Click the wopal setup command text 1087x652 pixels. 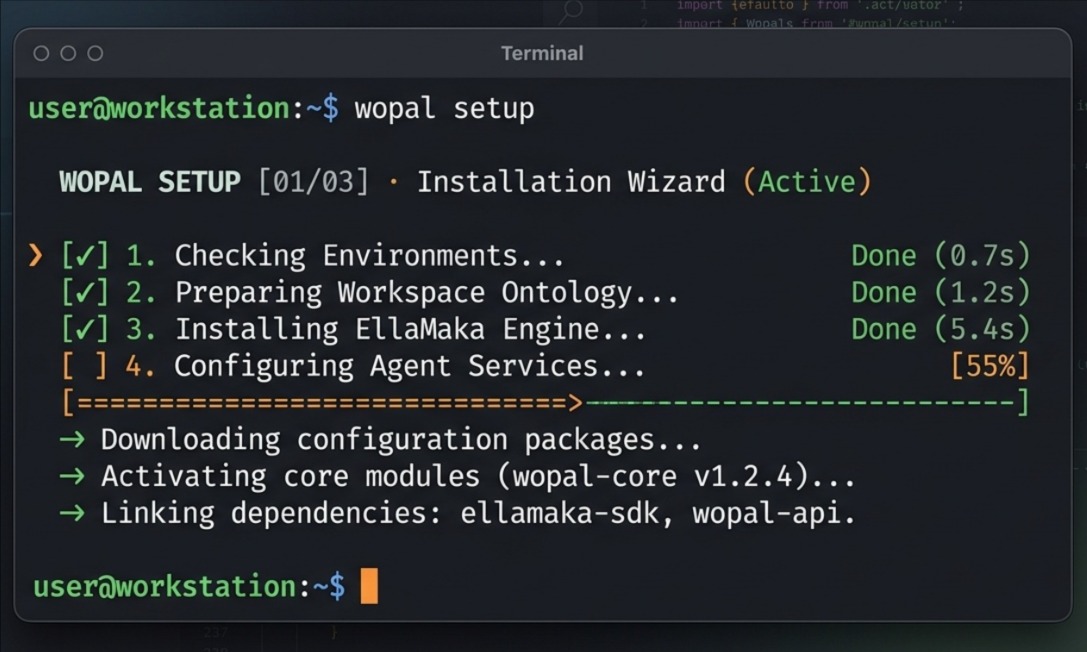tap(444, 109)
